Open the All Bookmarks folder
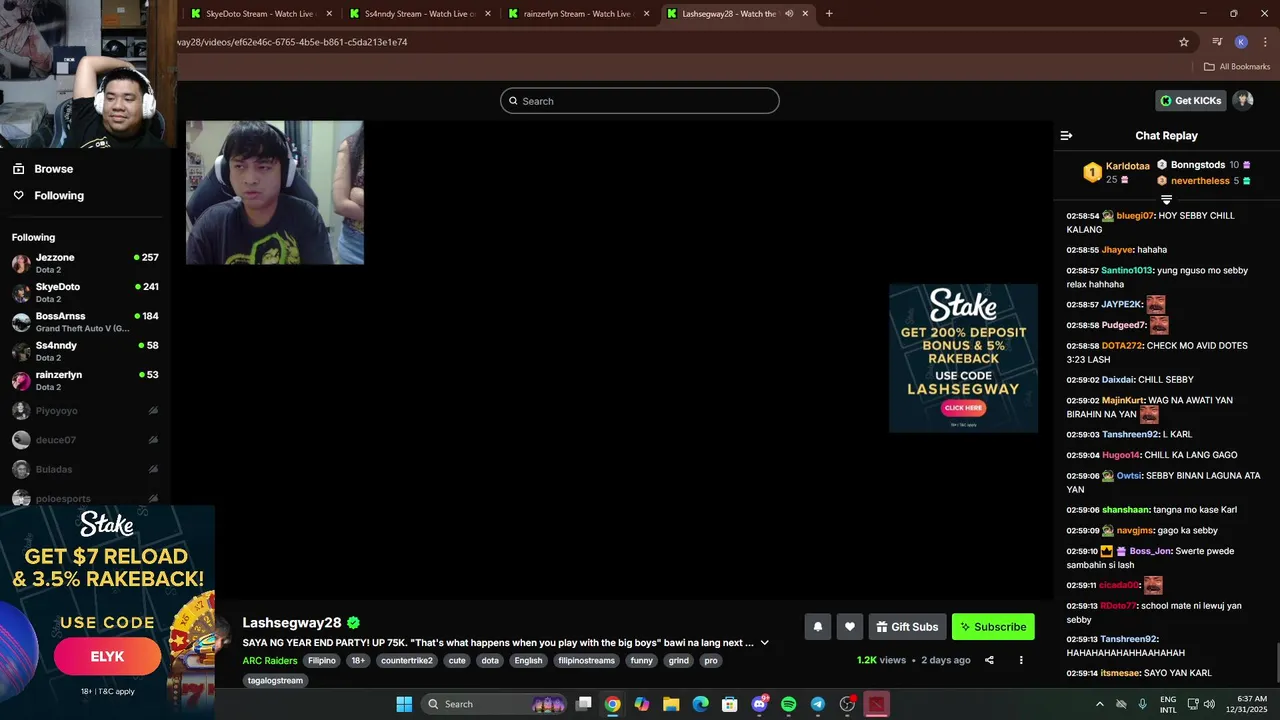The image size is (1280, 720). [1237, 67]
